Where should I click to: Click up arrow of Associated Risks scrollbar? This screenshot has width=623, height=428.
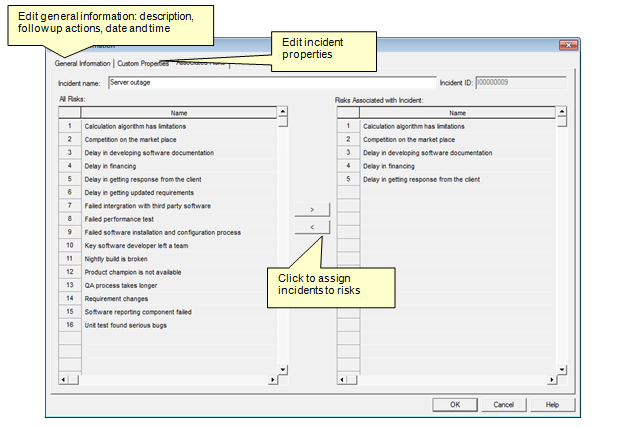pos(561,112)
